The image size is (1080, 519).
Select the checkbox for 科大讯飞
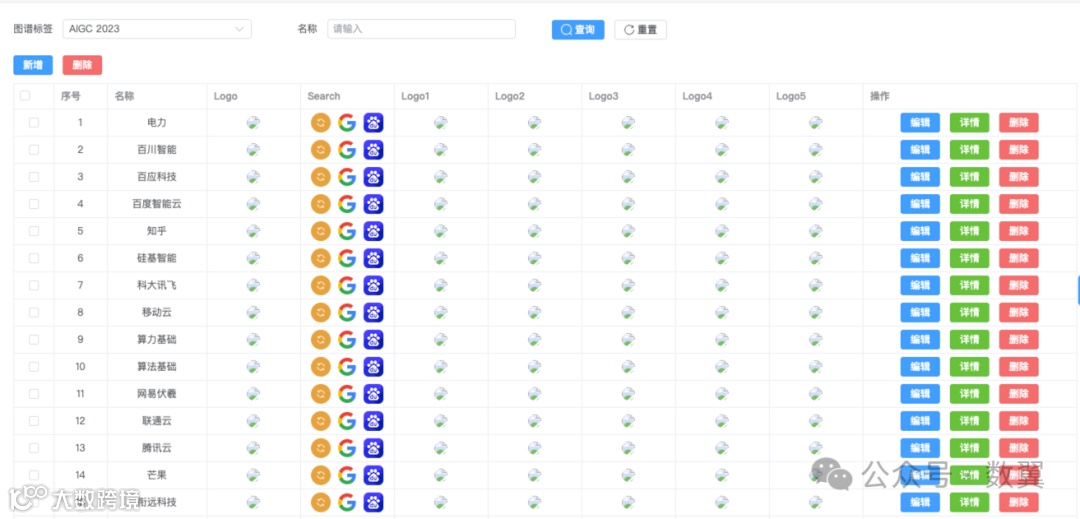coord(34,285)
